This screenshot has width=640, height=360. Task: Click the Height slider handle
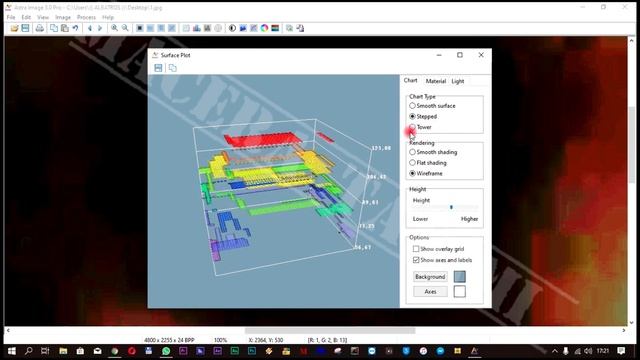pos(451,207)
